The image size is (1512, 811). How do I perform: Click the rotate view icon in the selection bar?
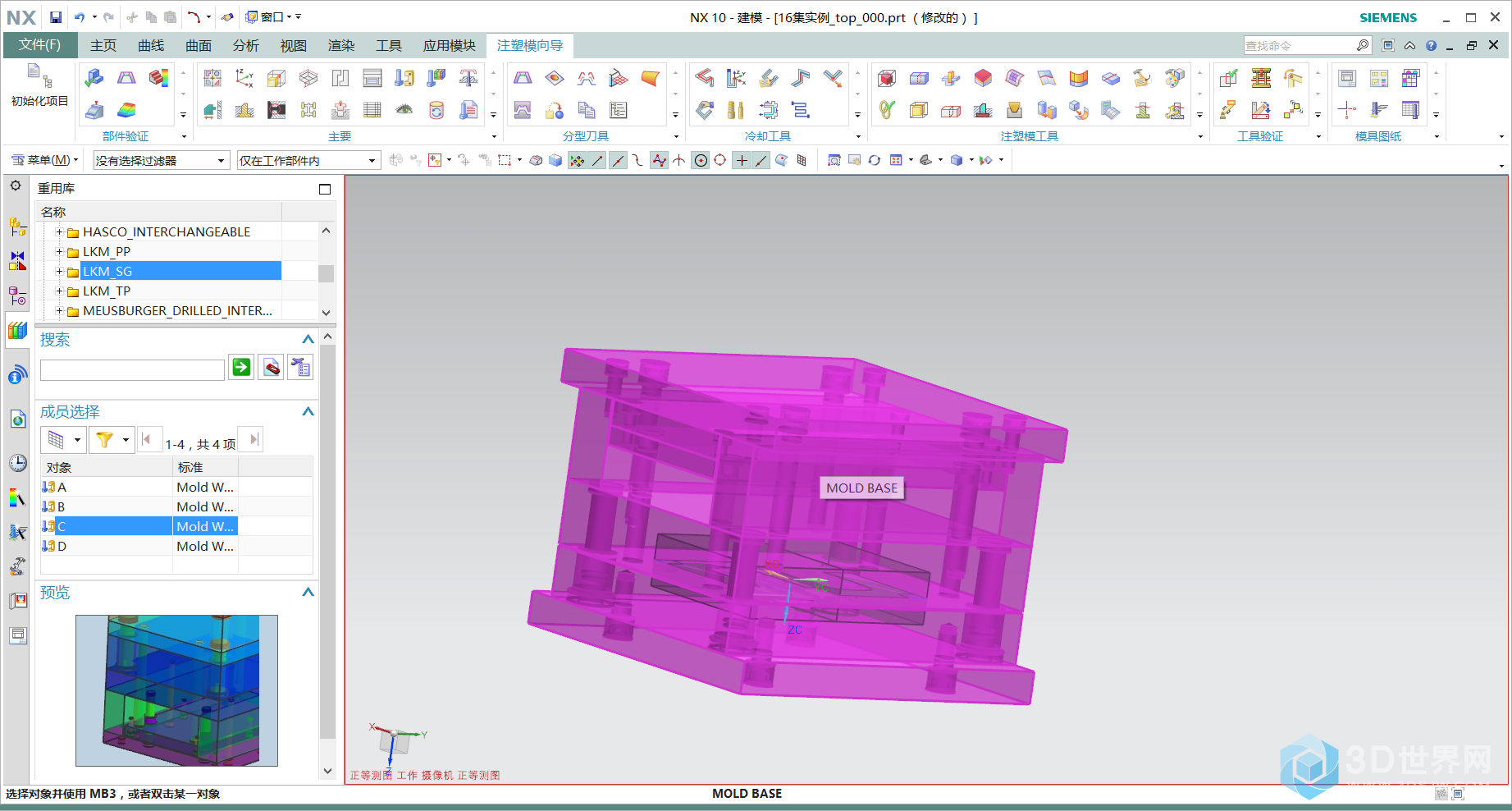point(875,161)
